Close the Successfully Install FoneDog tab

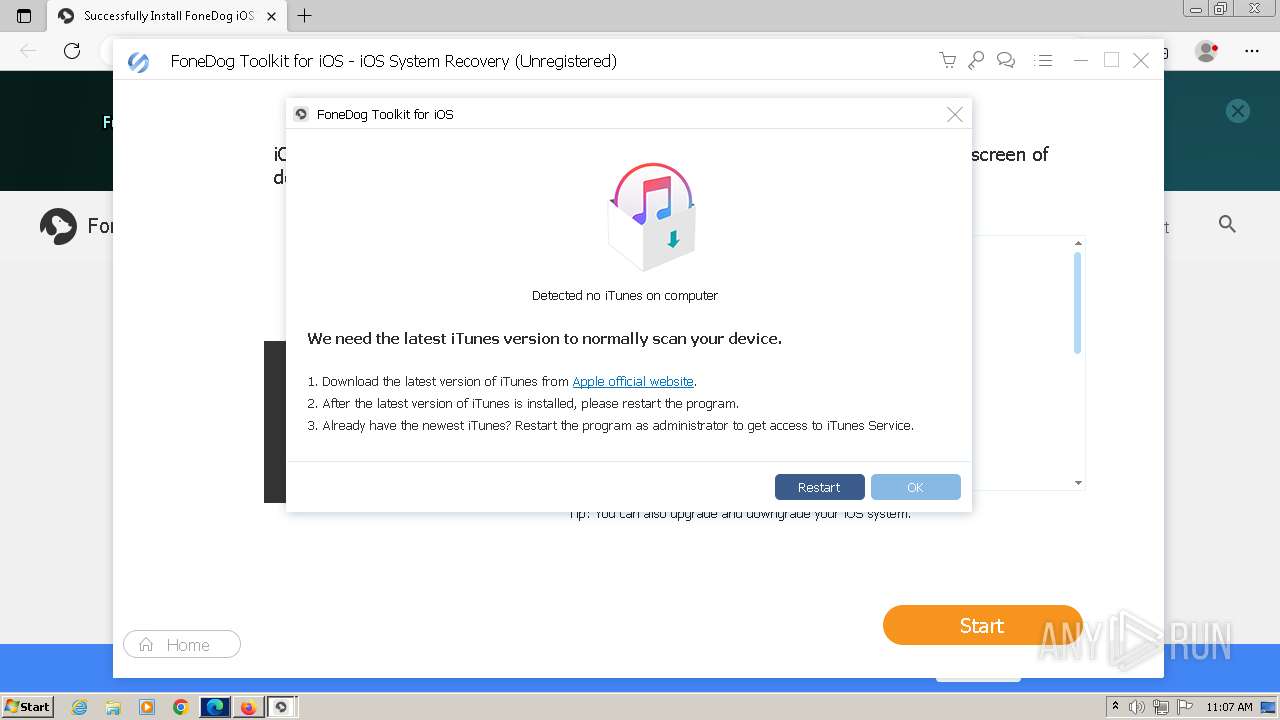pyautogui.click(x=271, y=16)
